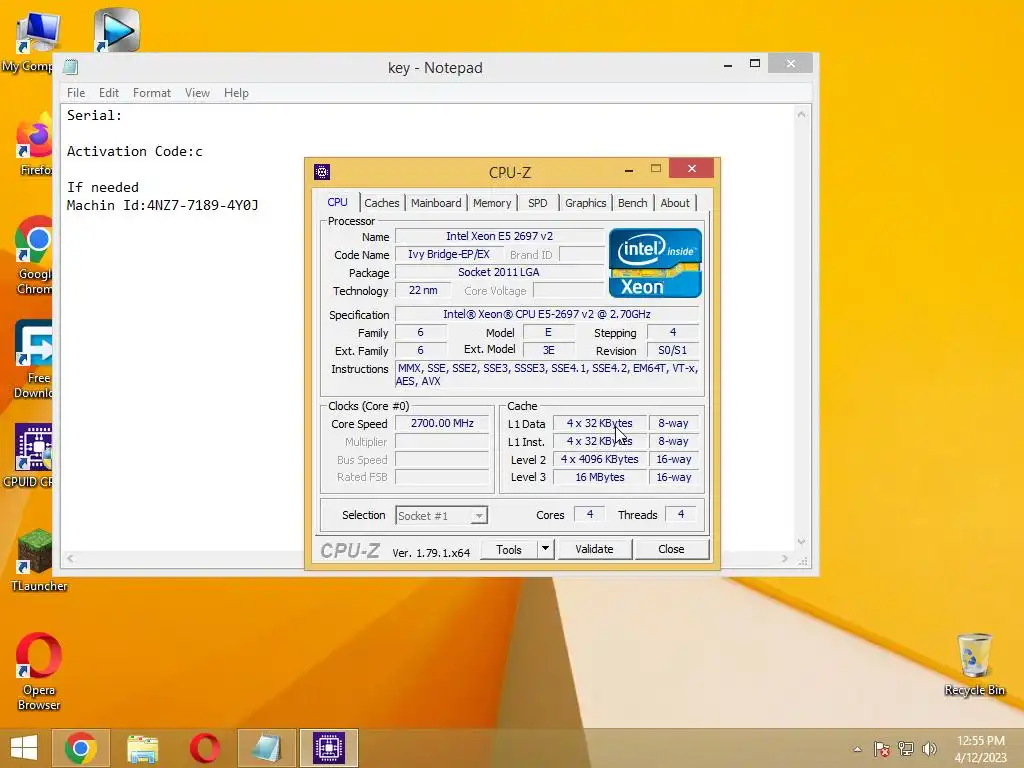
Task: Click the Activation Code line in Notepad
Action: click(135, 152)
